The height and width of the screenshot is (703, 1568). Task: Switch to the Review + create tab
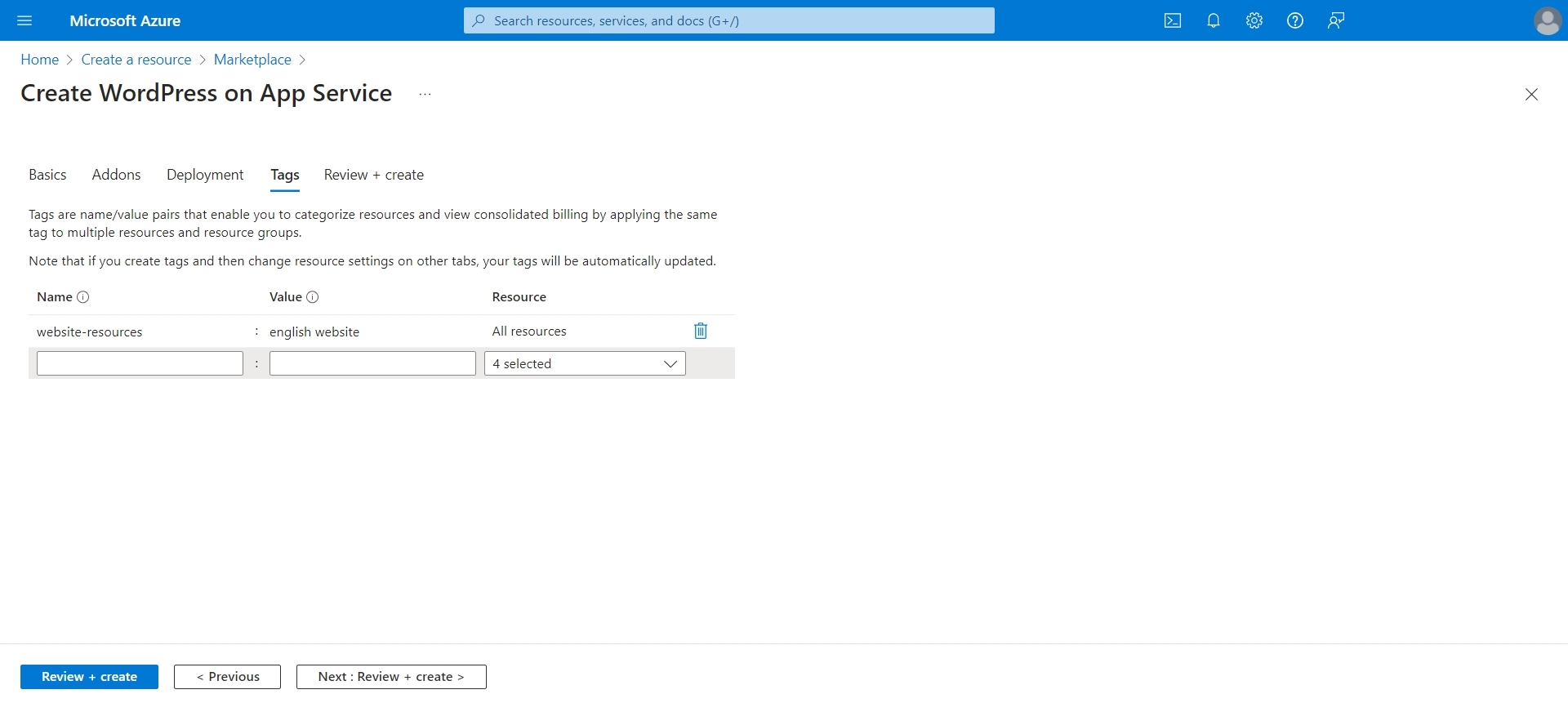(x=374, y=175)
